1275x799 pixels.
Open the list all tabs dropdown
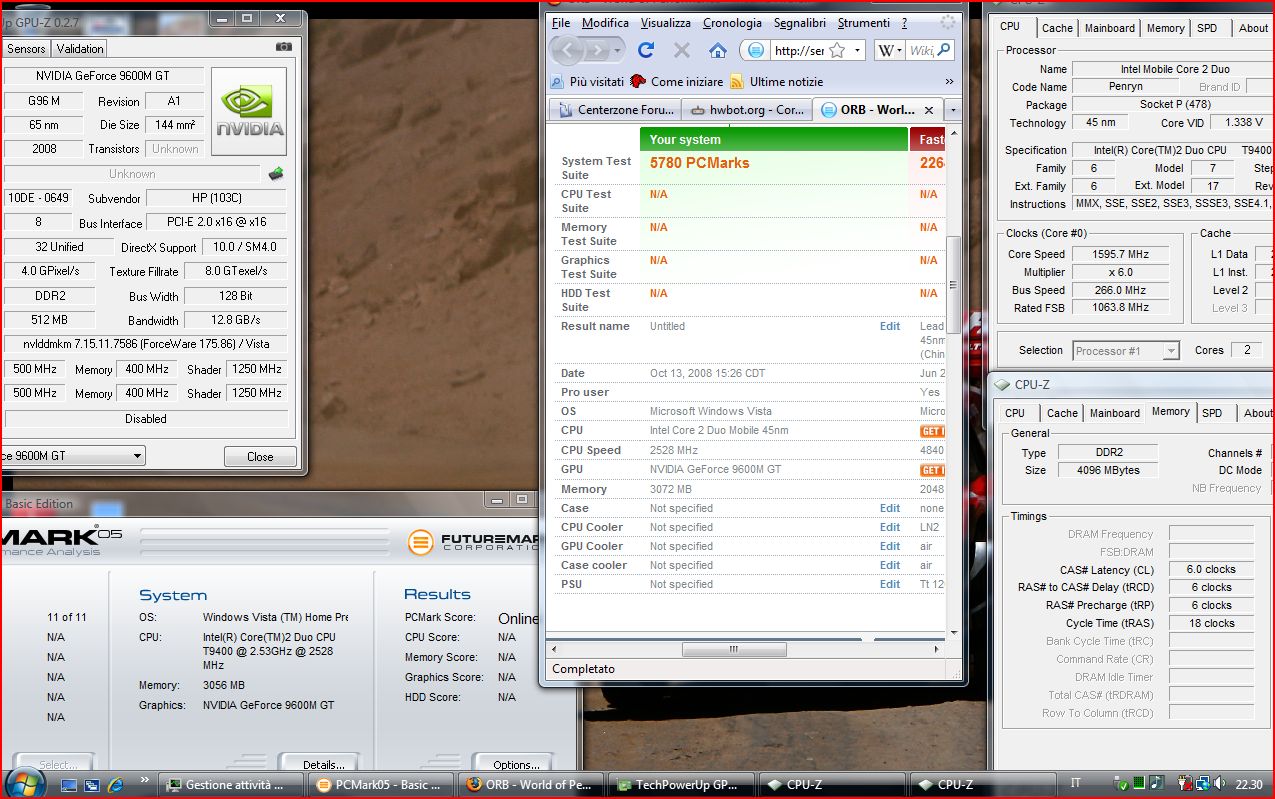(953, 110)
